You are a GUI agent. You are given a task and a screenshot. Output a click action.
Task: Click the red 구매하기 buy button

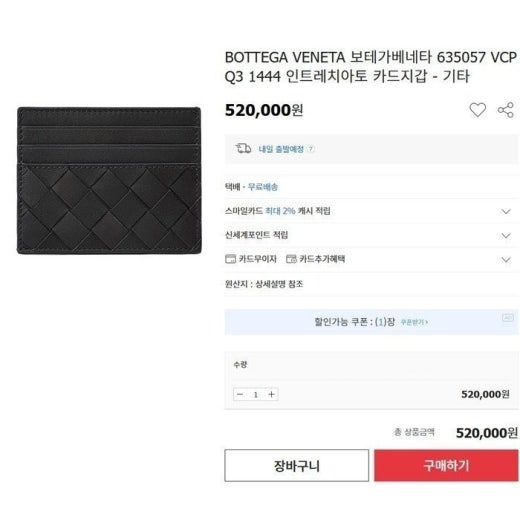[446, 465]
